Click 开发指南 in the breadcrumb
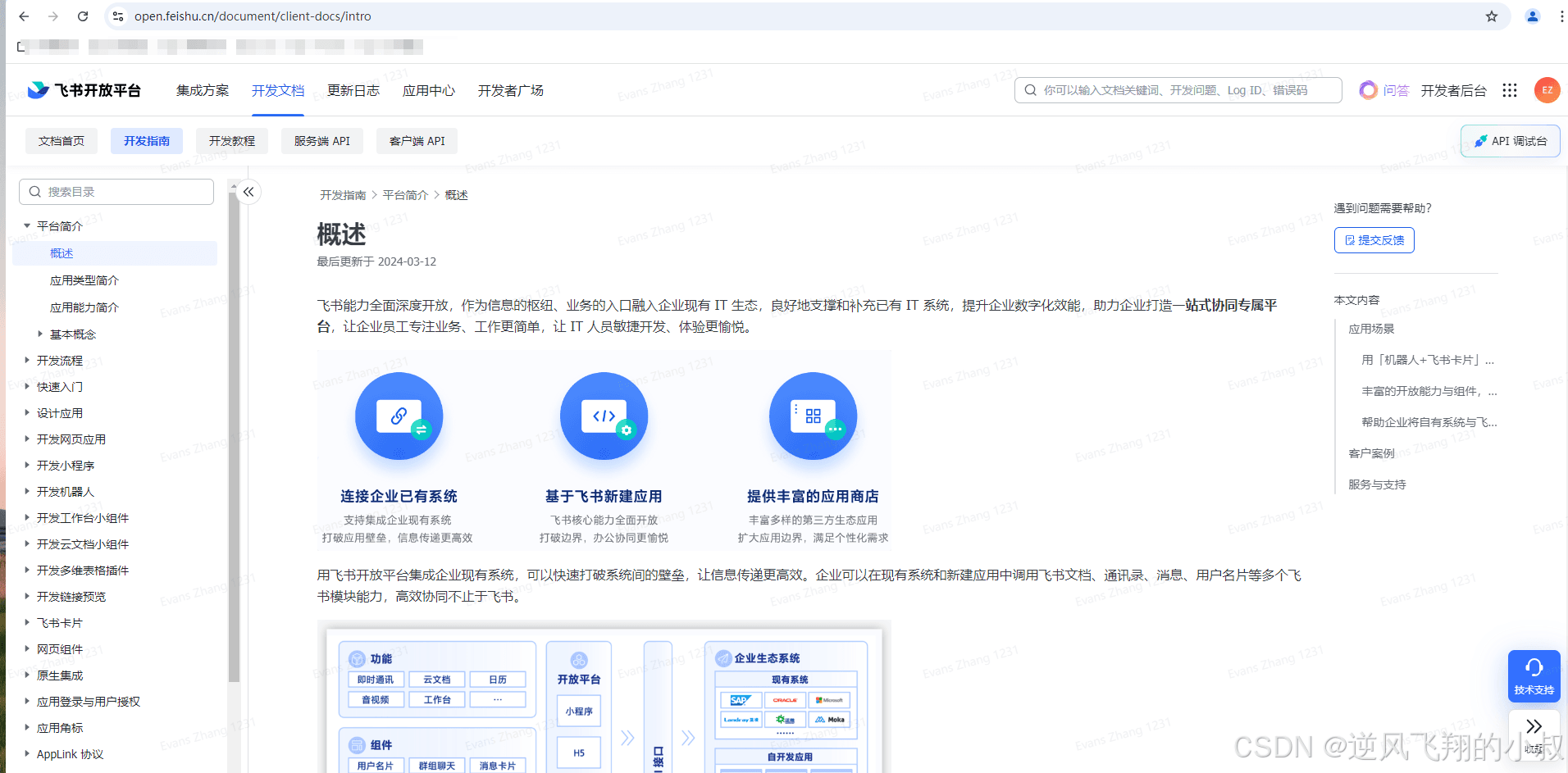 [343, 195]
